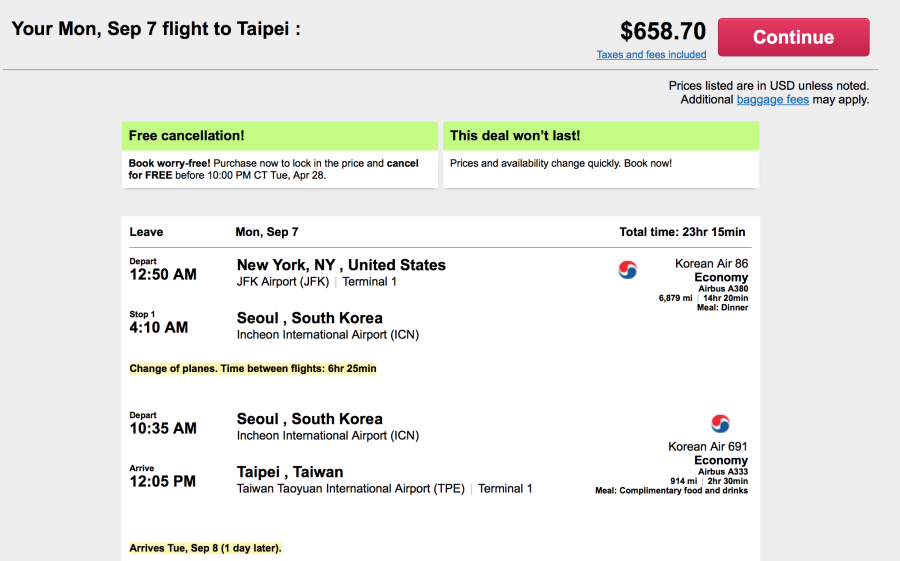Open the Taxes and fees included link
The image size is (900, 561).
(651, 55)
